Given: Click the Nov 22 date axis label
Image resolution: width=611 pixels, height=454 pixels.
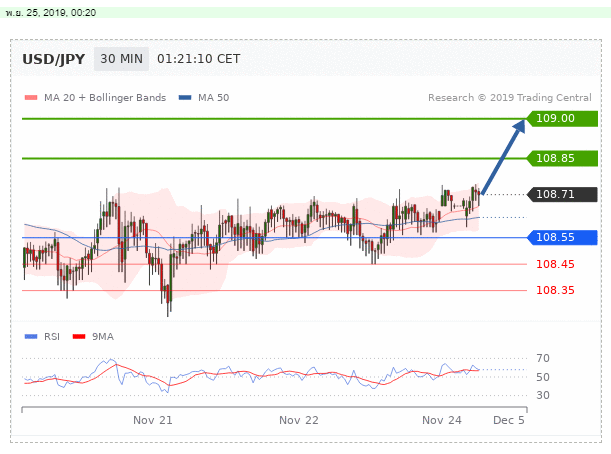Looking at the screenshot, I should tap(299, 420).
